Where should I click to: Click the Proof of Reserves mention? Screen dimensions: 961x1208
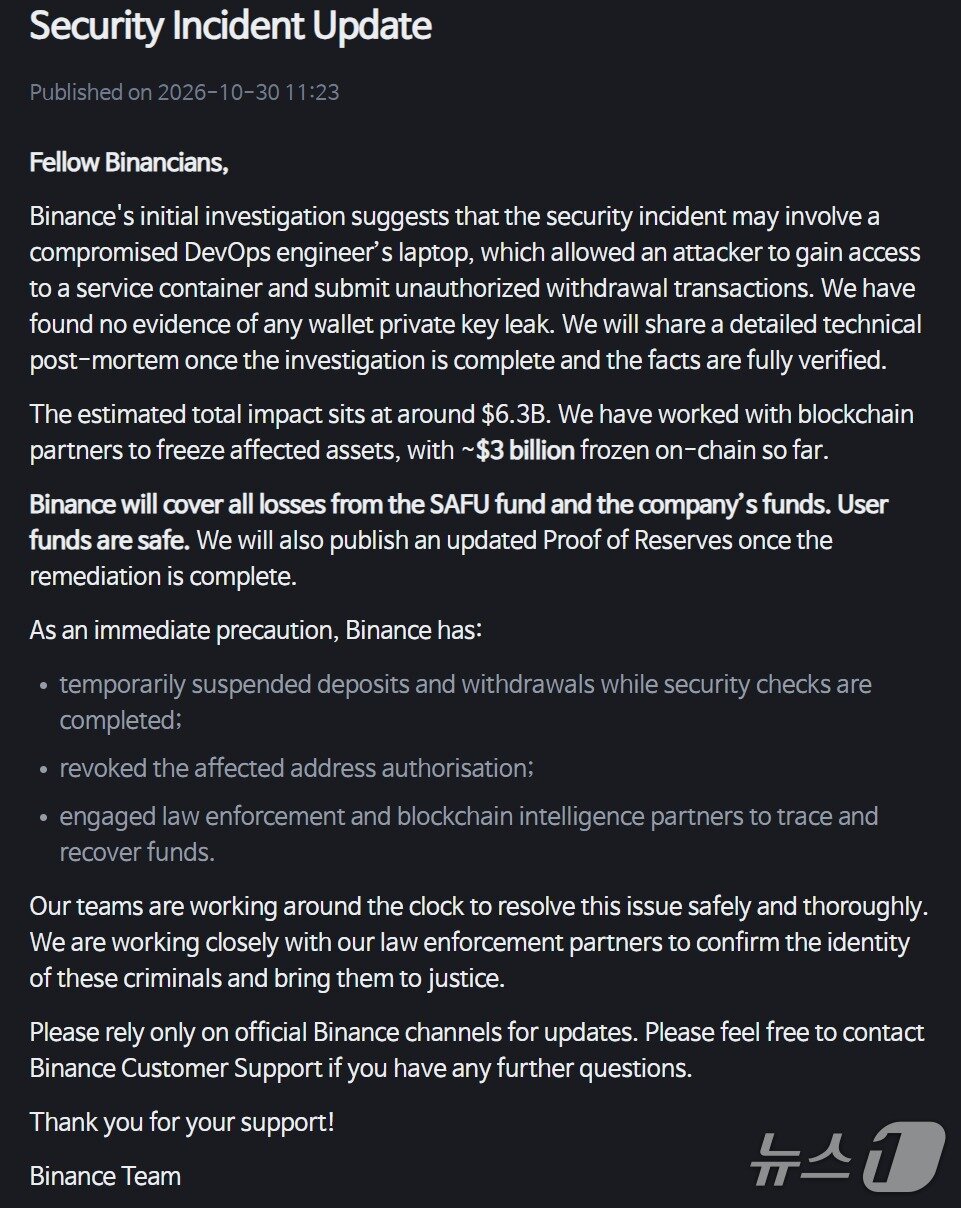[x=638, y=540]
